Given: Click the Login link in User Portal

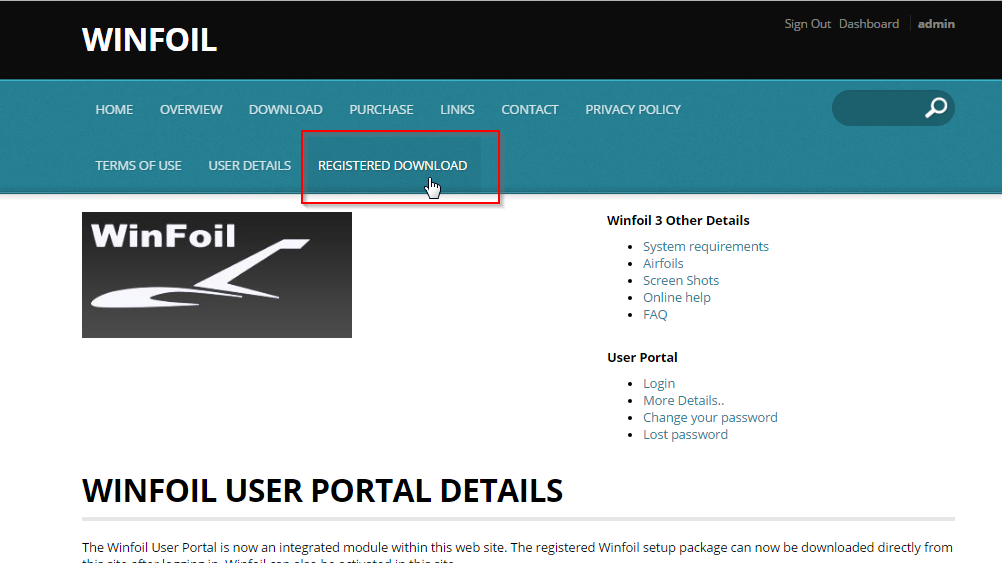Looking at the screenshot, I should click(659, 383).
